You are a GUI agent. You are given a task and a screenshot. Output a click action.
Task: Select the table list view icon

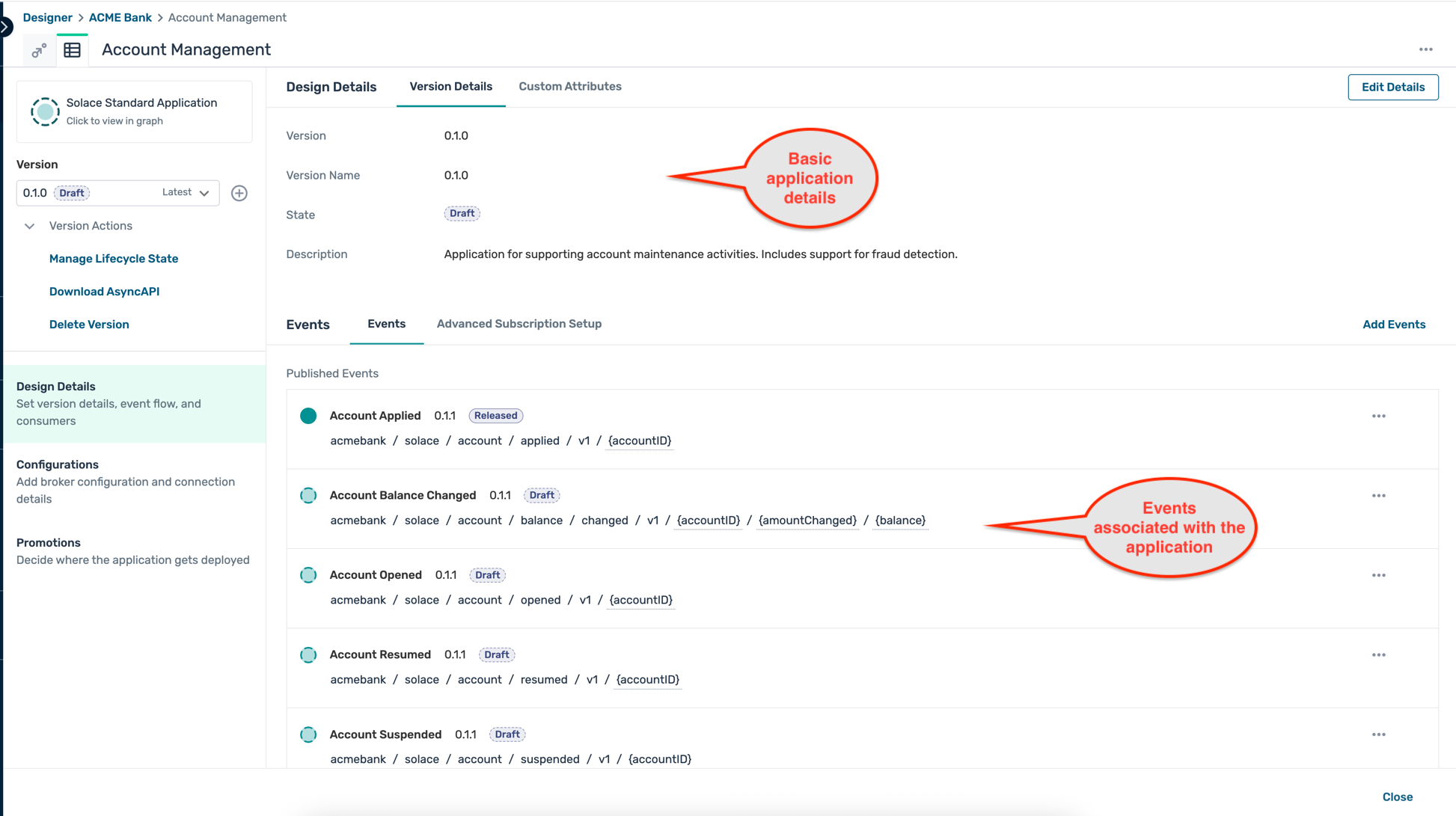(x=73, y=50)
